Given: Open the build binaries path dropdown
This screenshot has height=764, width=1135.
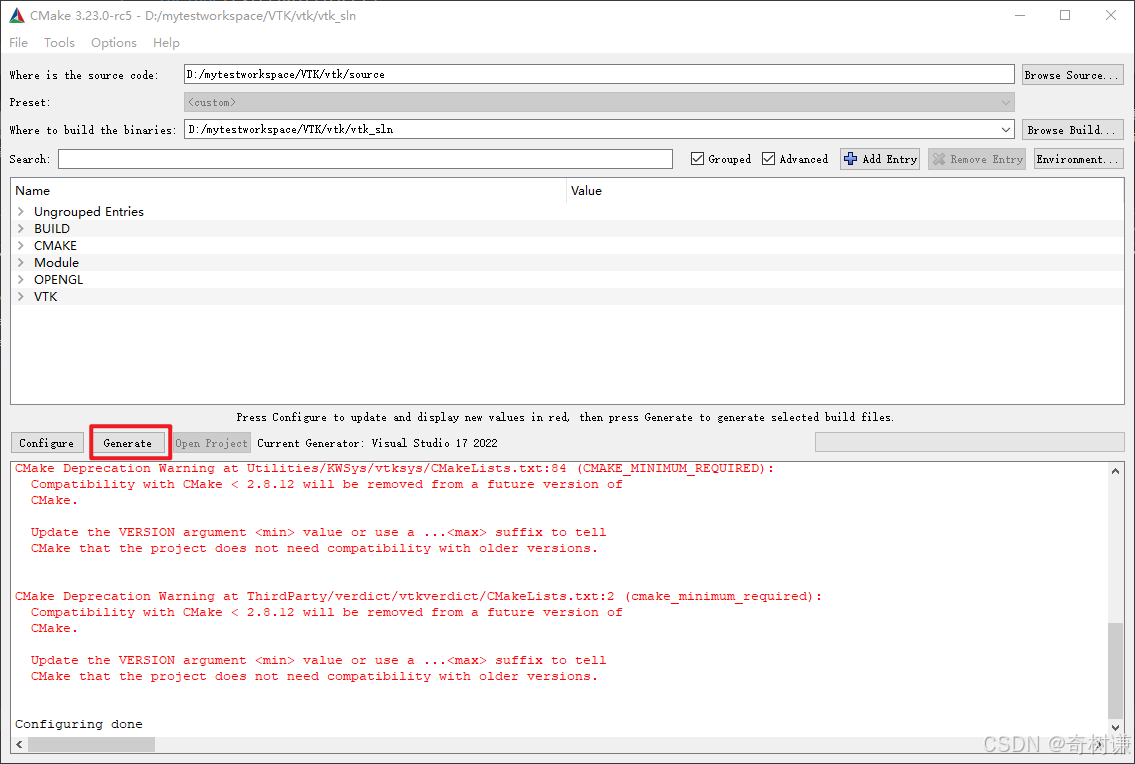Looking at the screenshot, I should coord(1005,130).
